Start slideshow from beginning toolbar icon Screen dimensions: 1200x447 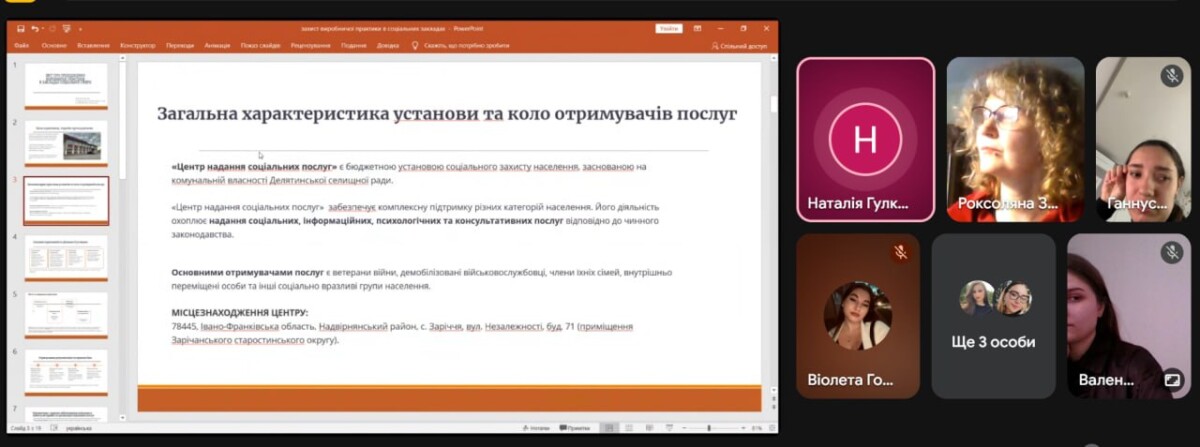pos(65,29)
